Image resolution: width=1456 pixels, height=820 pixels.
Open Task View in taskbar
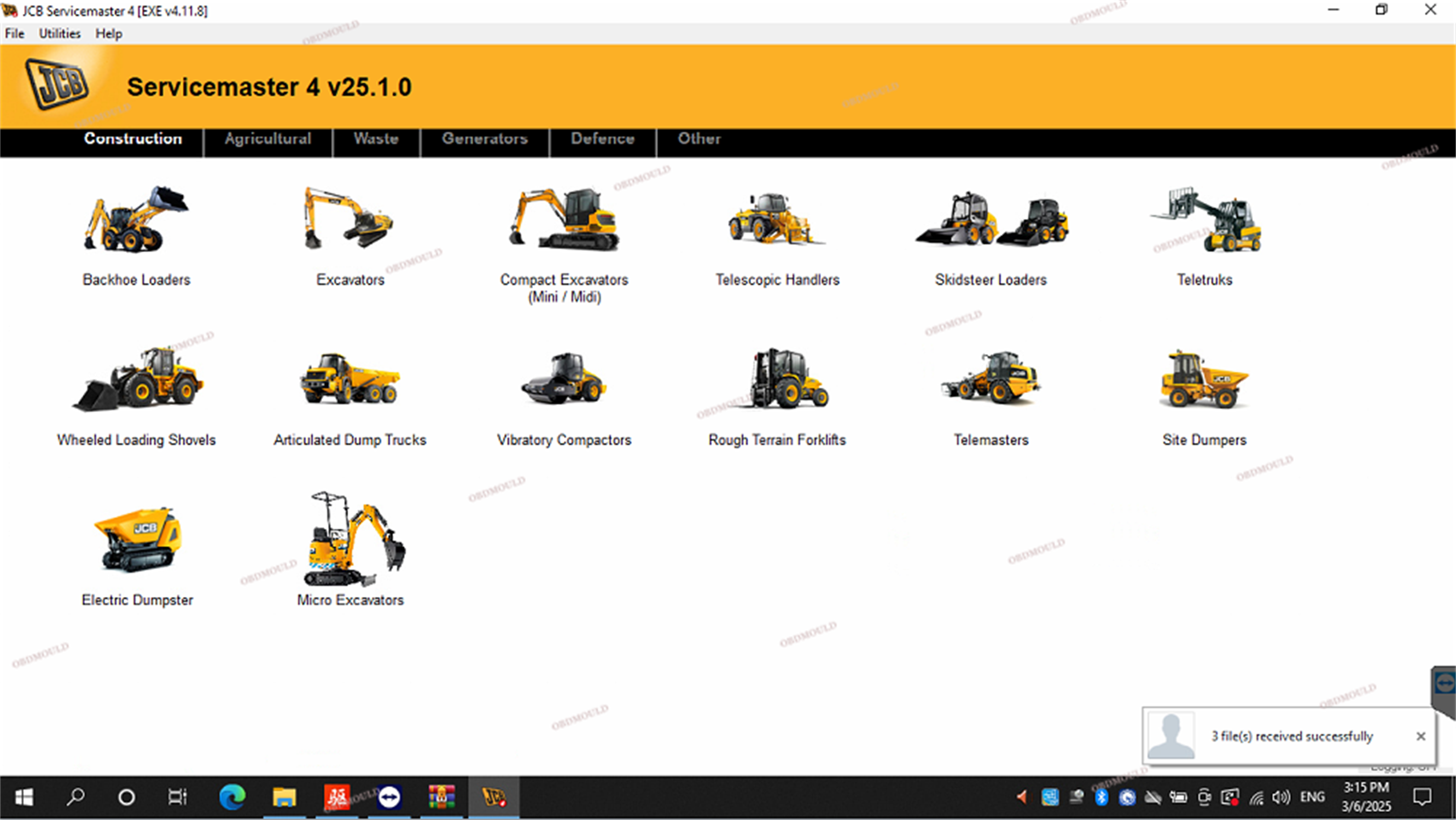pos(177,798)
